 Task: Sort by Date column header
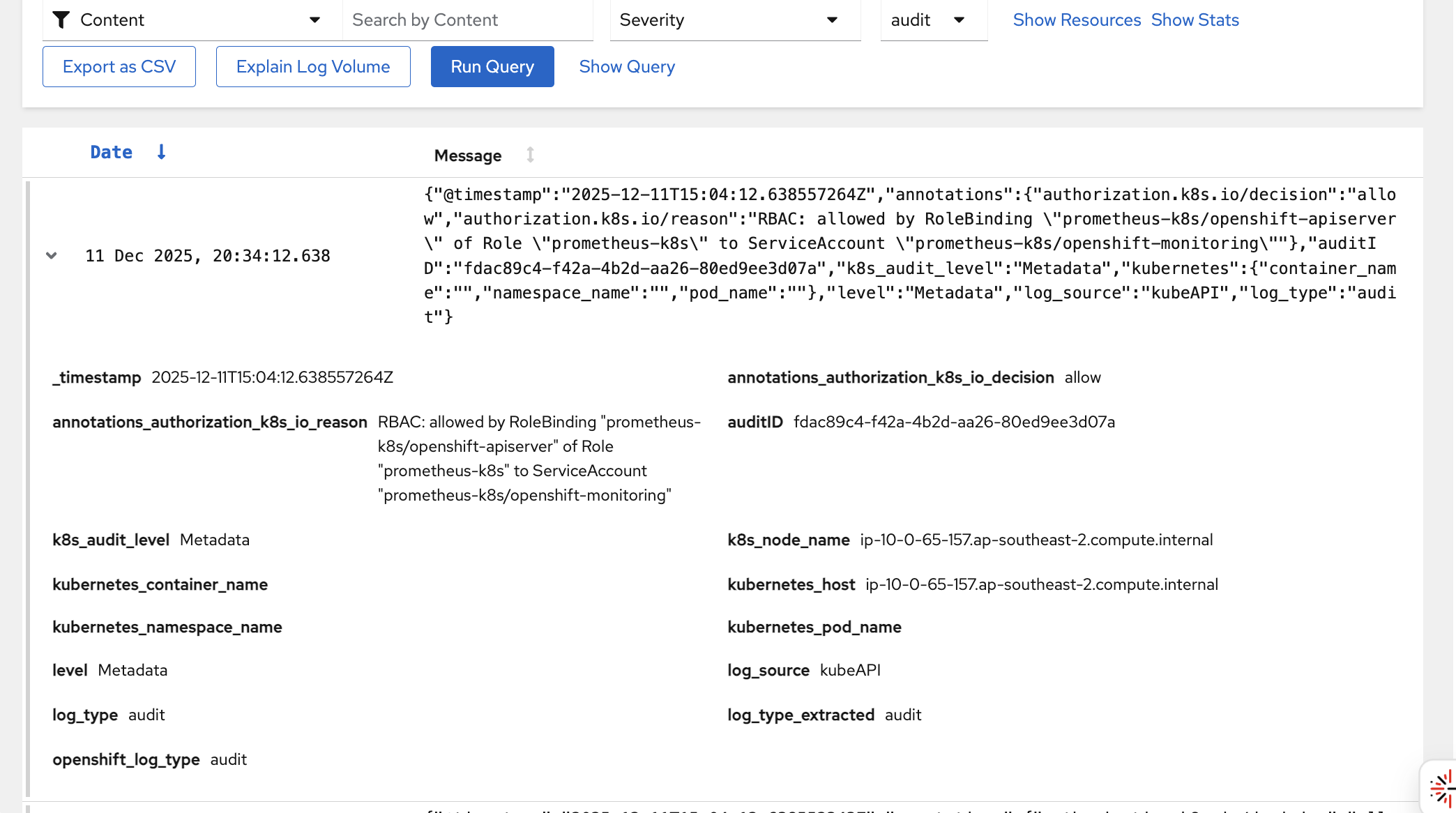pos(112,153)
